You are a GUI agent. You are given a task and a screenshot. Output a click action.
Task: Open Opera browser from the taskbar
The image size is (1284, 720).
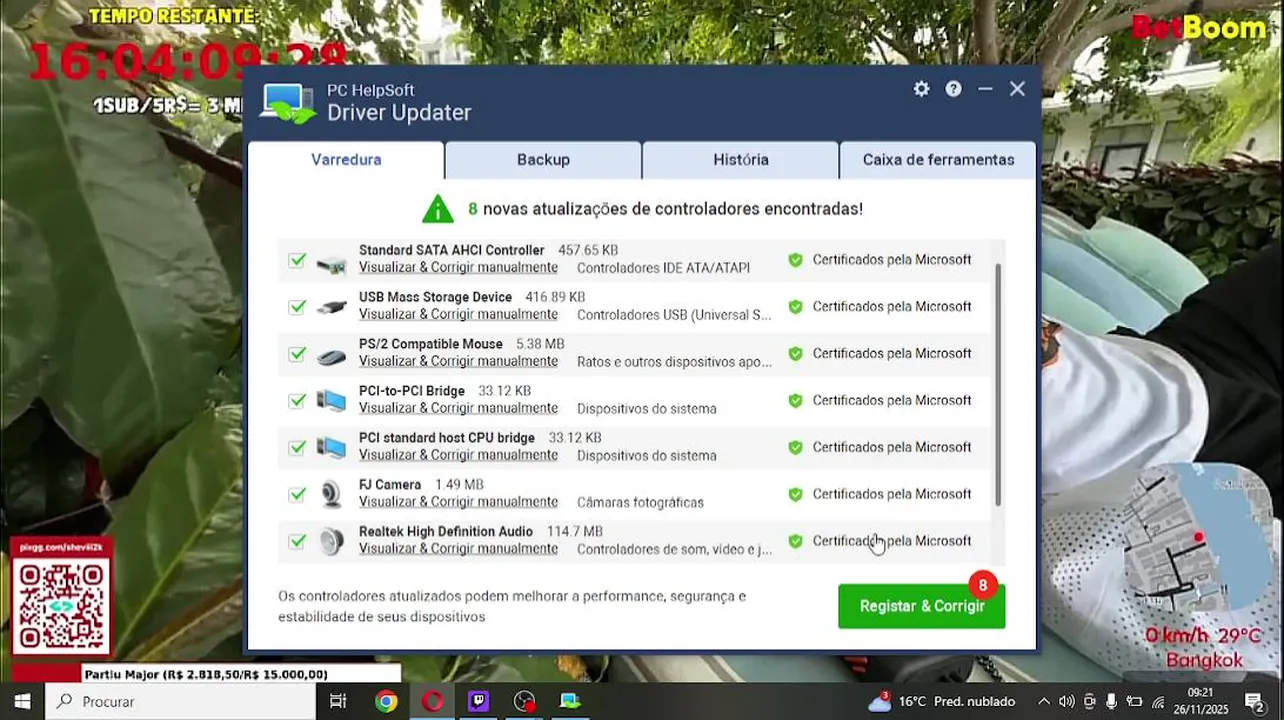(432, 701)
